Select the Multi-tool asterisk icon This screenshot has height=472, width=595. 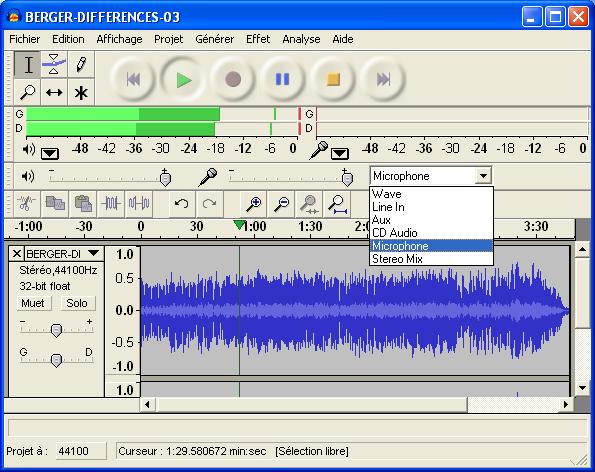81,92
